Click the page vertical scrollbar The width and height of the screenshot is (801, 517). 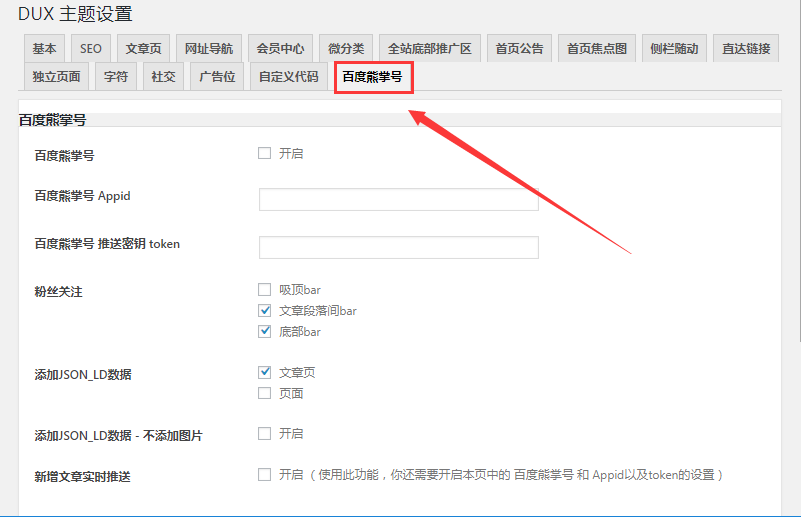click(x=798, y=171)
